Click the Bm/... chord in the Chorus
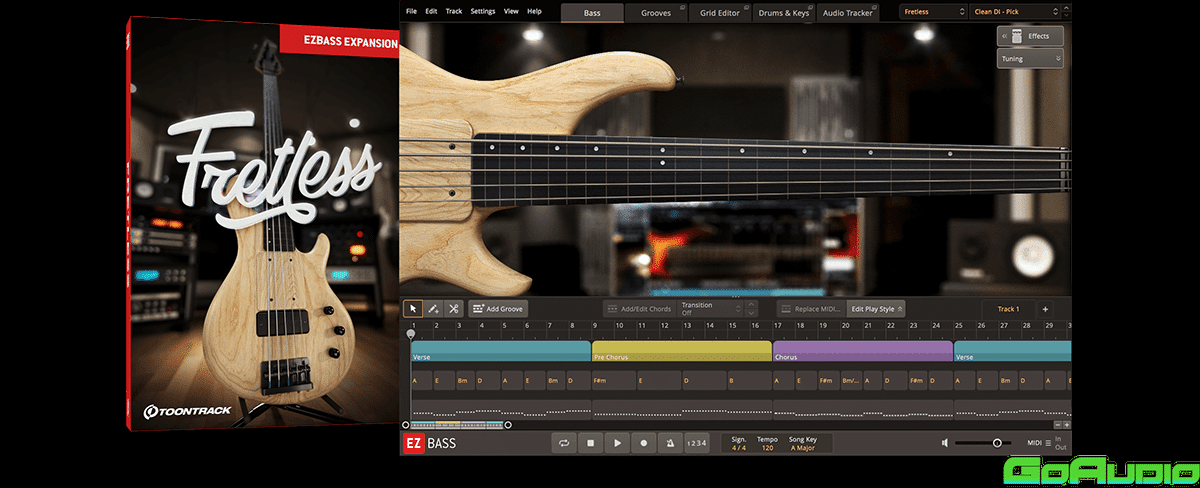The width and height of the screenshot is (1200, 488). tap(851, 381)
